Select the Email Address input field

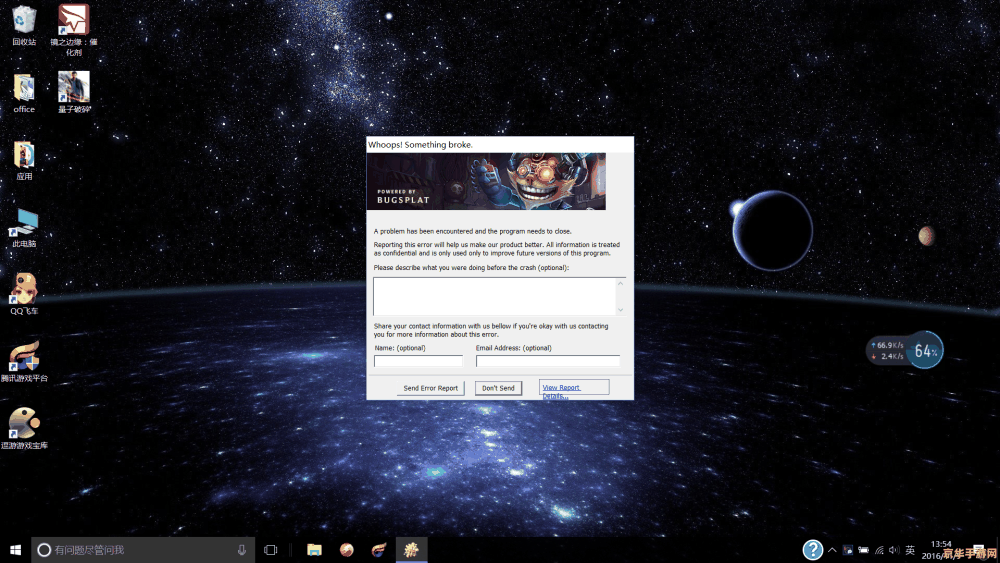pyautogui.click(x=547, y=361)
